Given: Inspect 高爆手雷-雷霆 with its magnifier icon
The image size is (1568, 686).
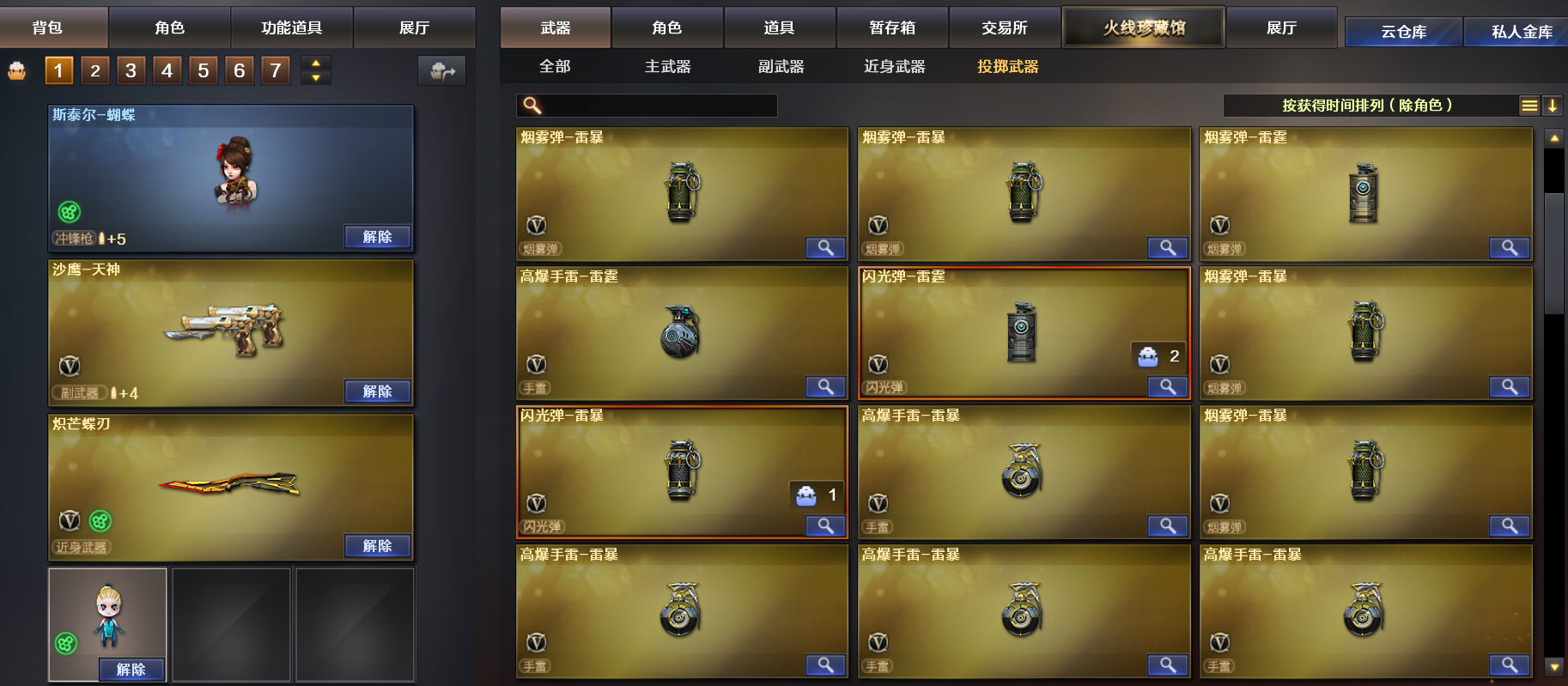Looking at the screenshot, I should [x=825, y=387].
